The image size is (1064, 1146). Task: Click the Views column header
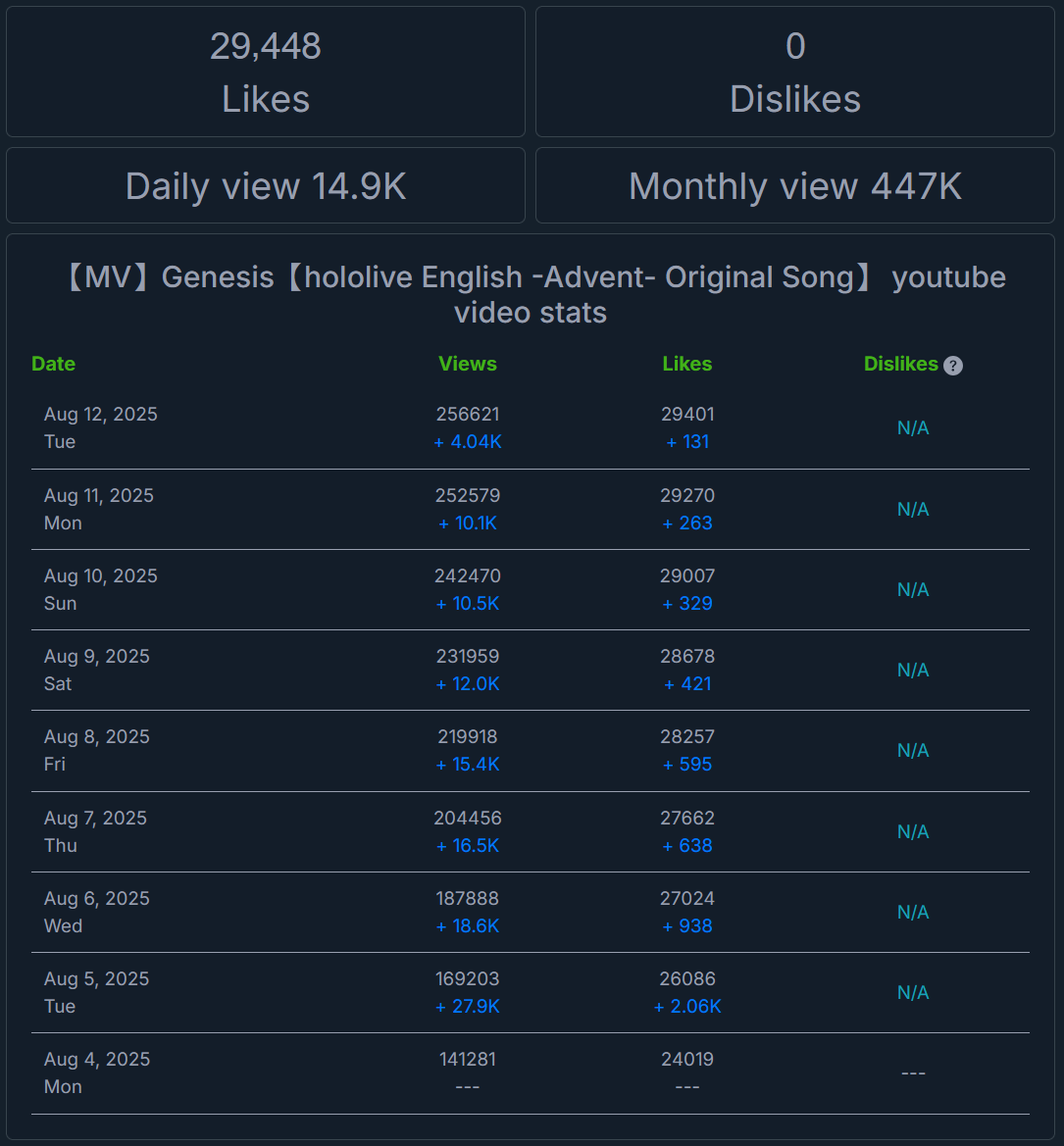[x=468, y=364]
